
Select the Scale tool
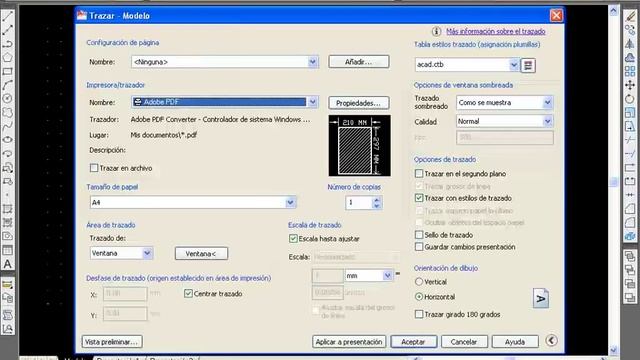[x=630, y=112]
